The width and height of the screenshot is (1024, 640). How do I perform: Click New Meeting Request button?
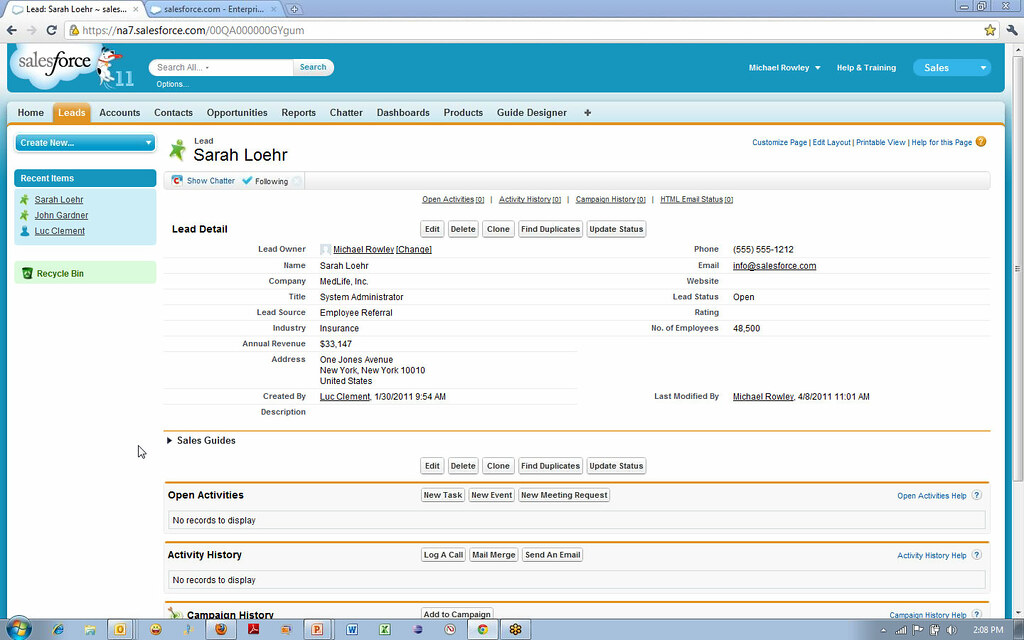tap(564, 495)
